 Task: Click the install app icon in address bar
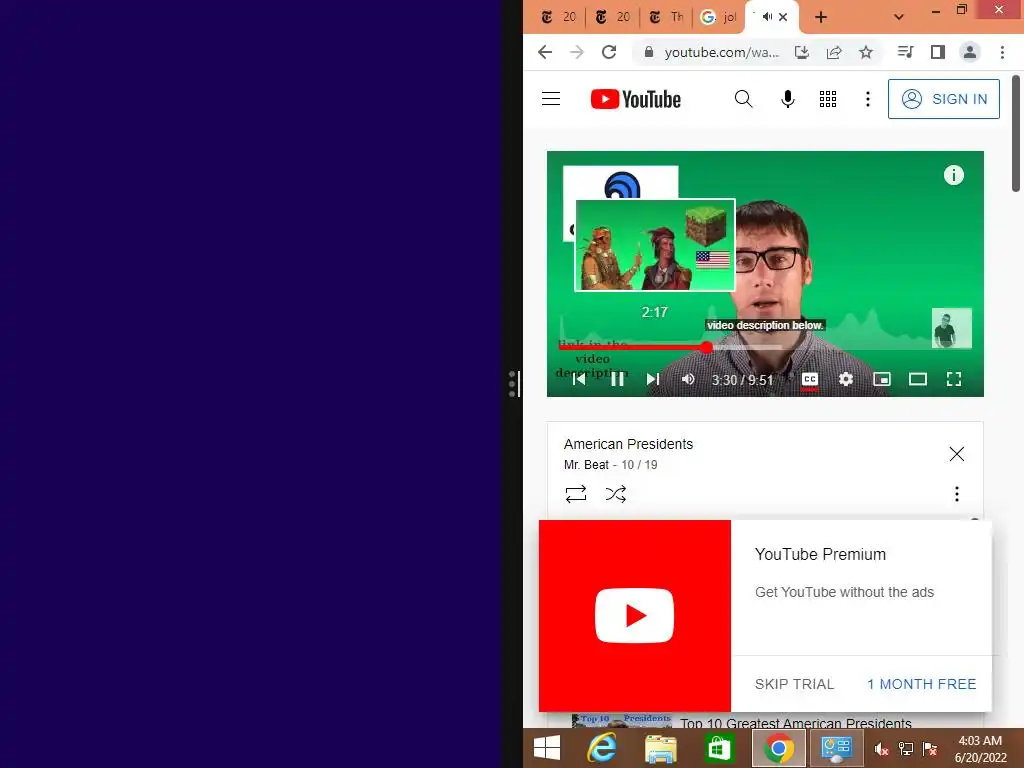point(801,52)
